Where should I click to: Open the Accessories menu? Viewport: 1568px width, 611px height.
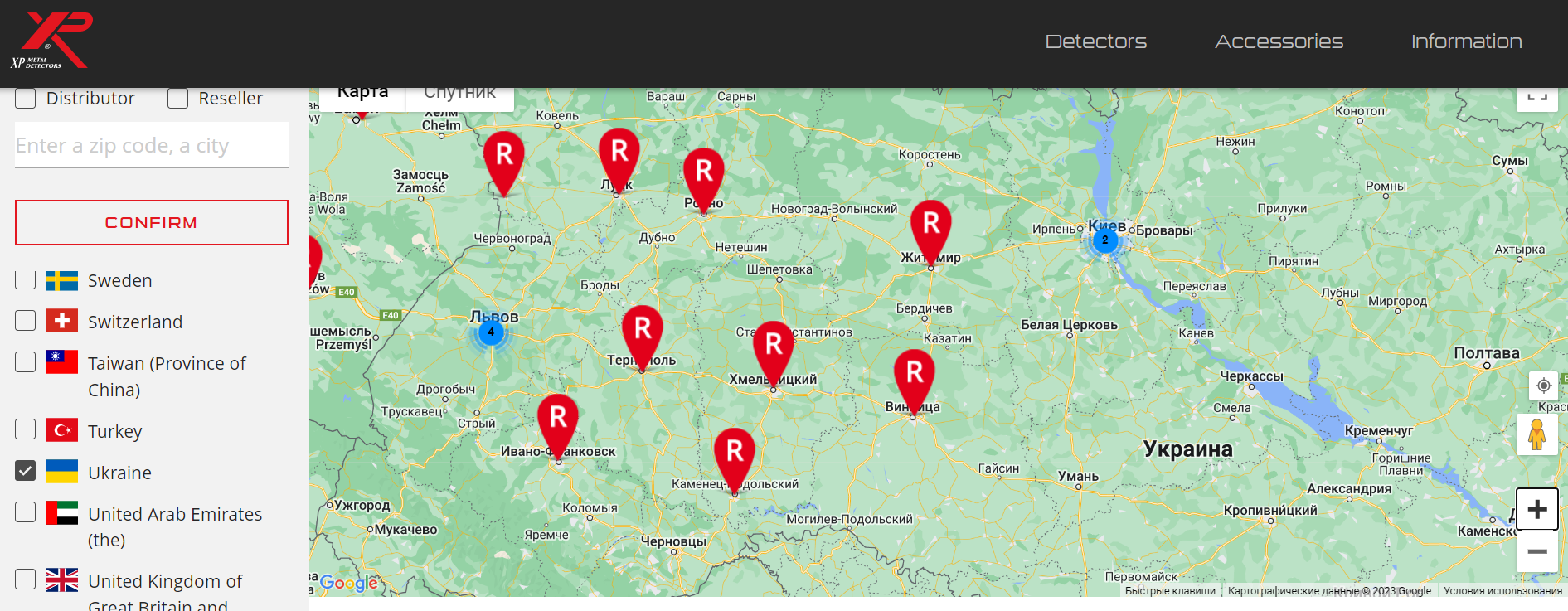click(1279, 41)
